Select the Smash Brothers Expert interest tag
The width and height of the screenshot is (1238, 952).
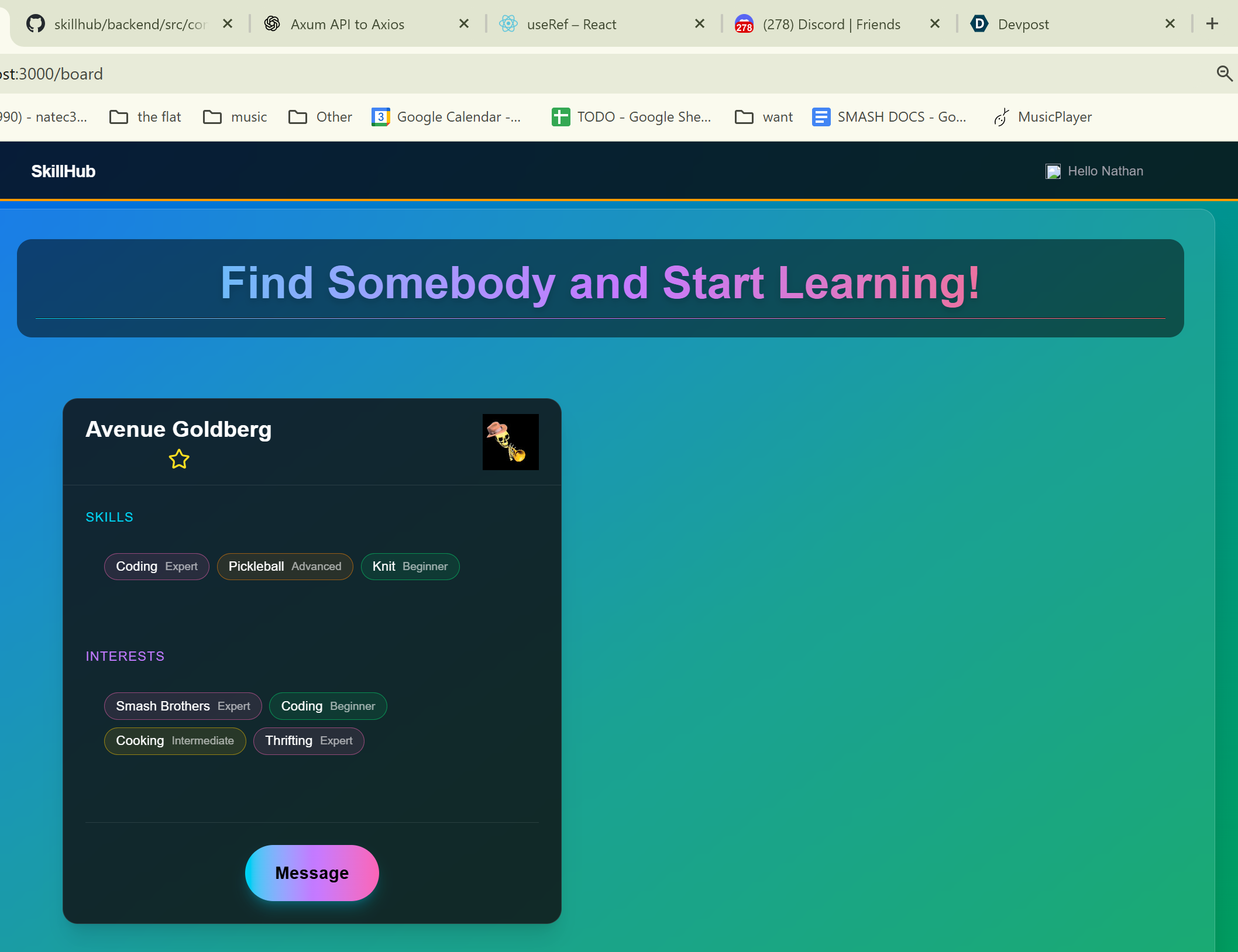183,706
